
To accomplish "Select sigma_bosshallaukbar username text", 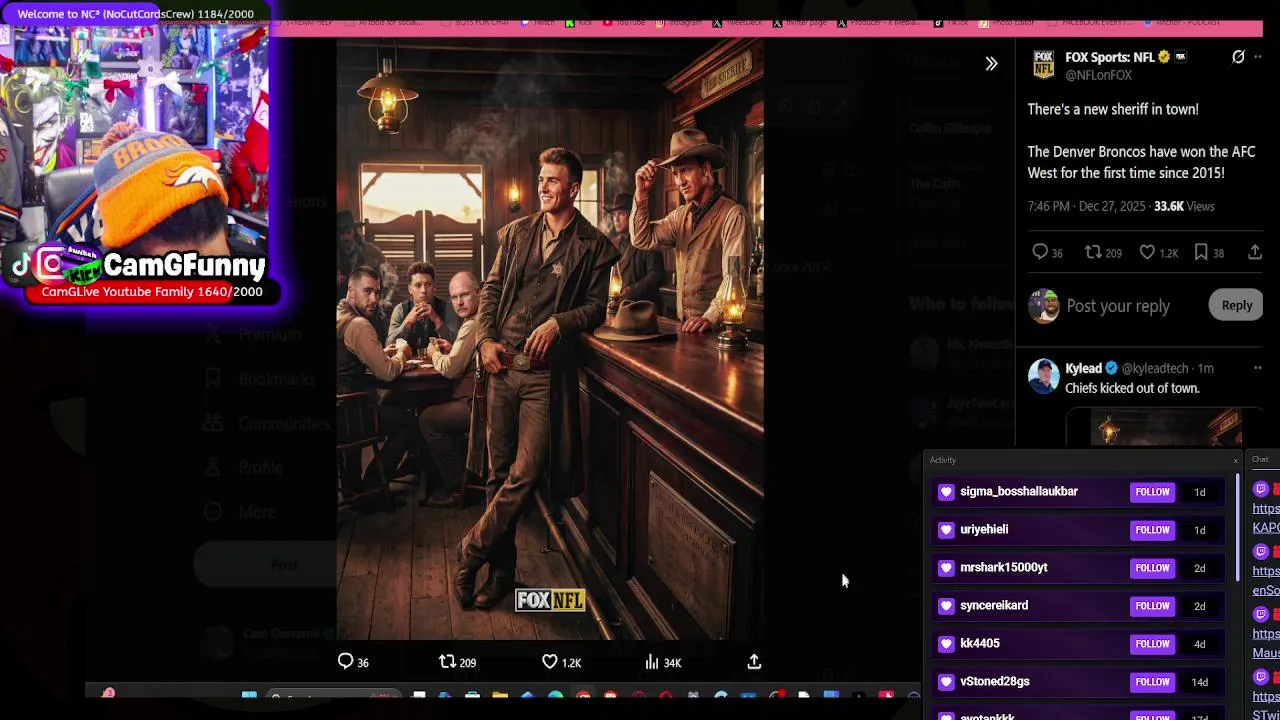I will (x=1018, y=491).
